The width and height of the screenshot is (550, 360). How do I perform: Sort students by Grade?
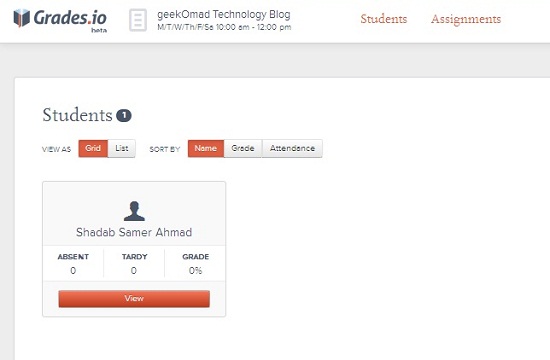click(x=243, y=148)
